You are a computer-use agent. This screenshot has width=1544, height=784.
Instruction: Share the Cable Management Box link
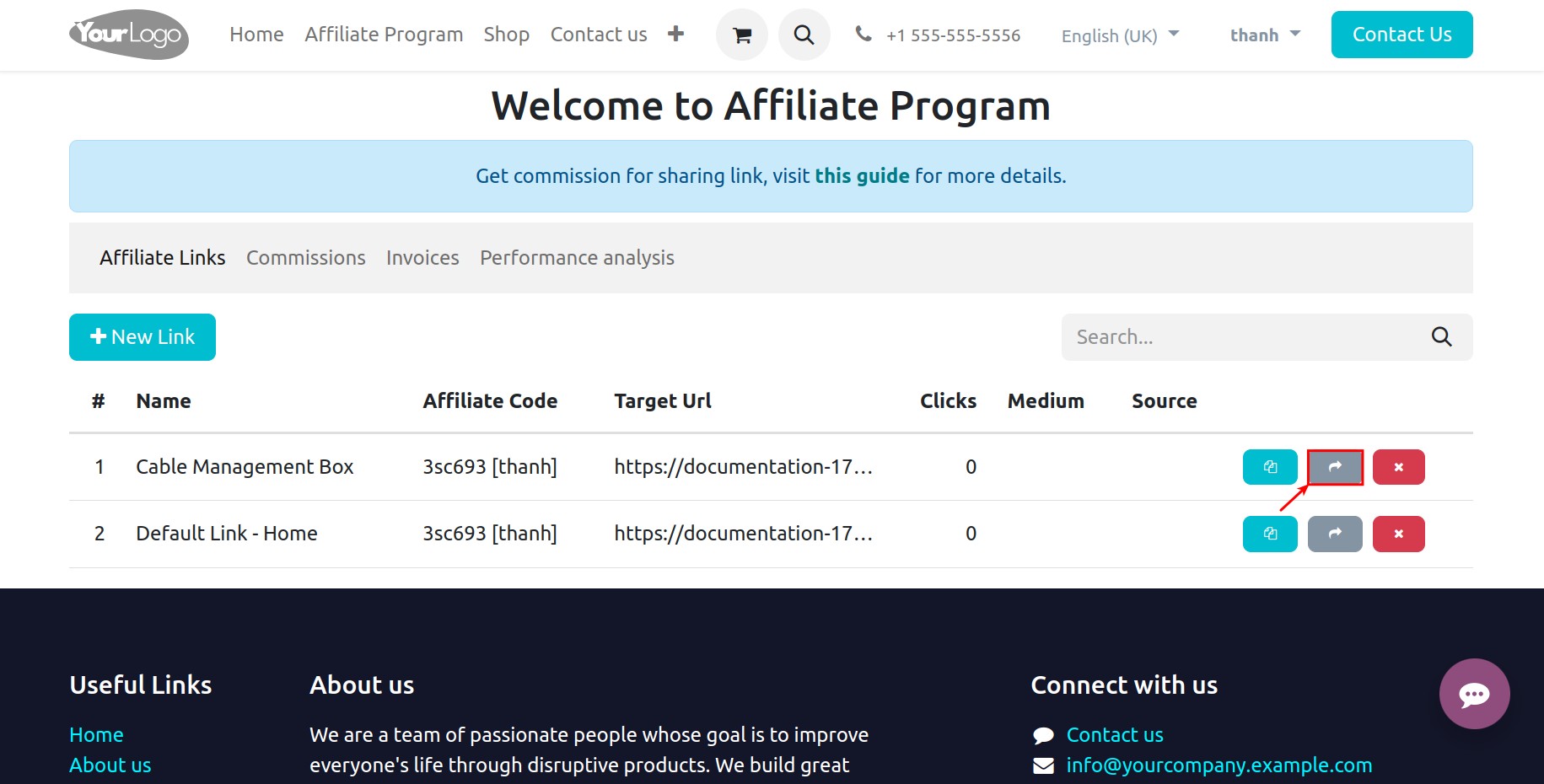tap(1334, 466)
